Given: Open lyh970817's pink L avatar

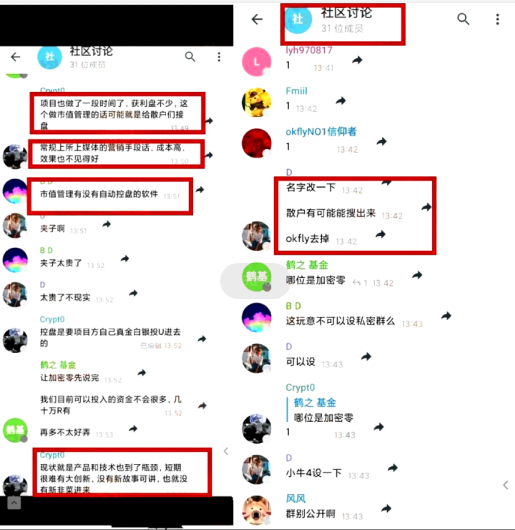Looking at the screenshot, I should (x=257, y=62).
